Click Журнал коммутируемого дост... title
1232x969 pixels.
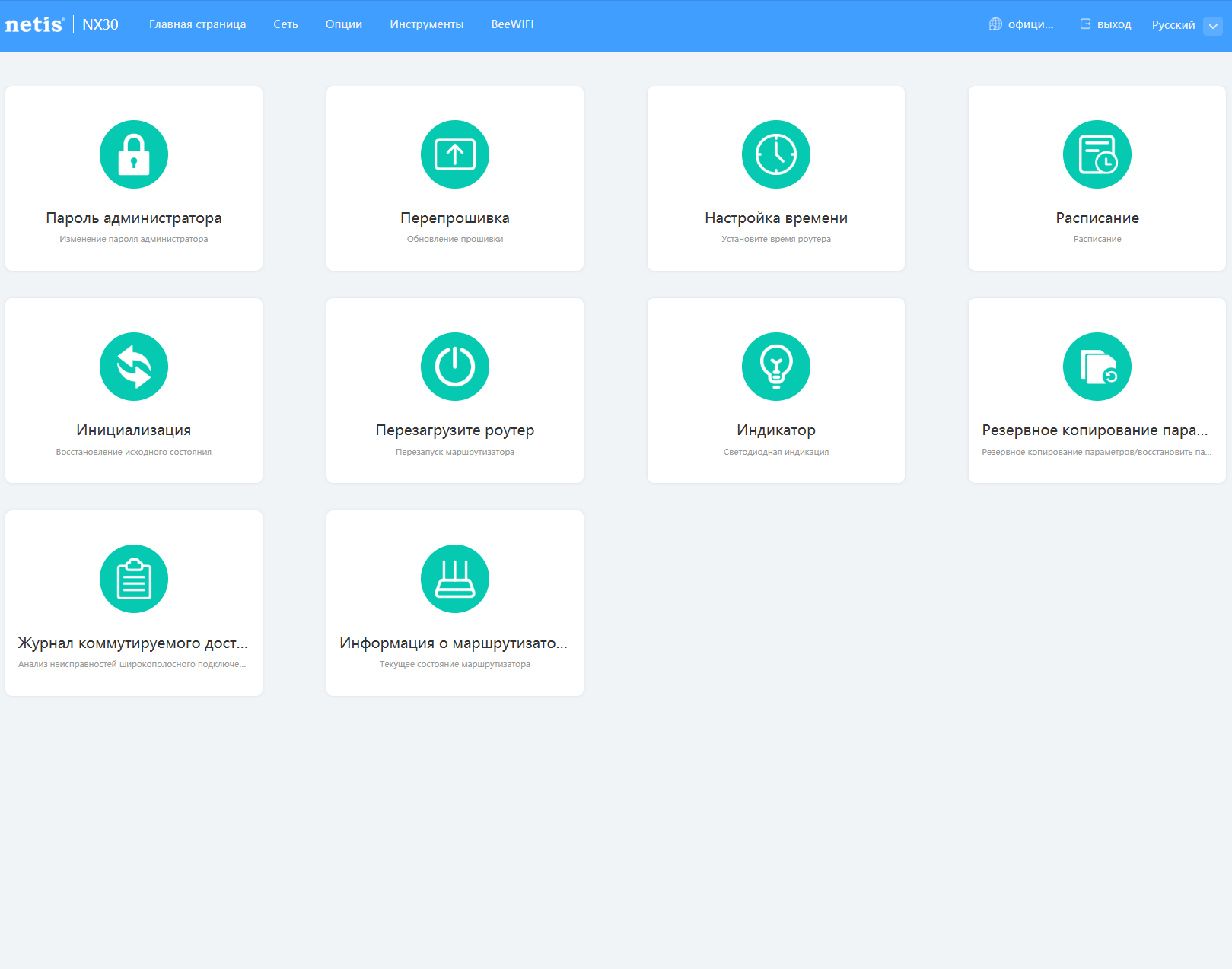pyautogui.click(x=133, y=643)
